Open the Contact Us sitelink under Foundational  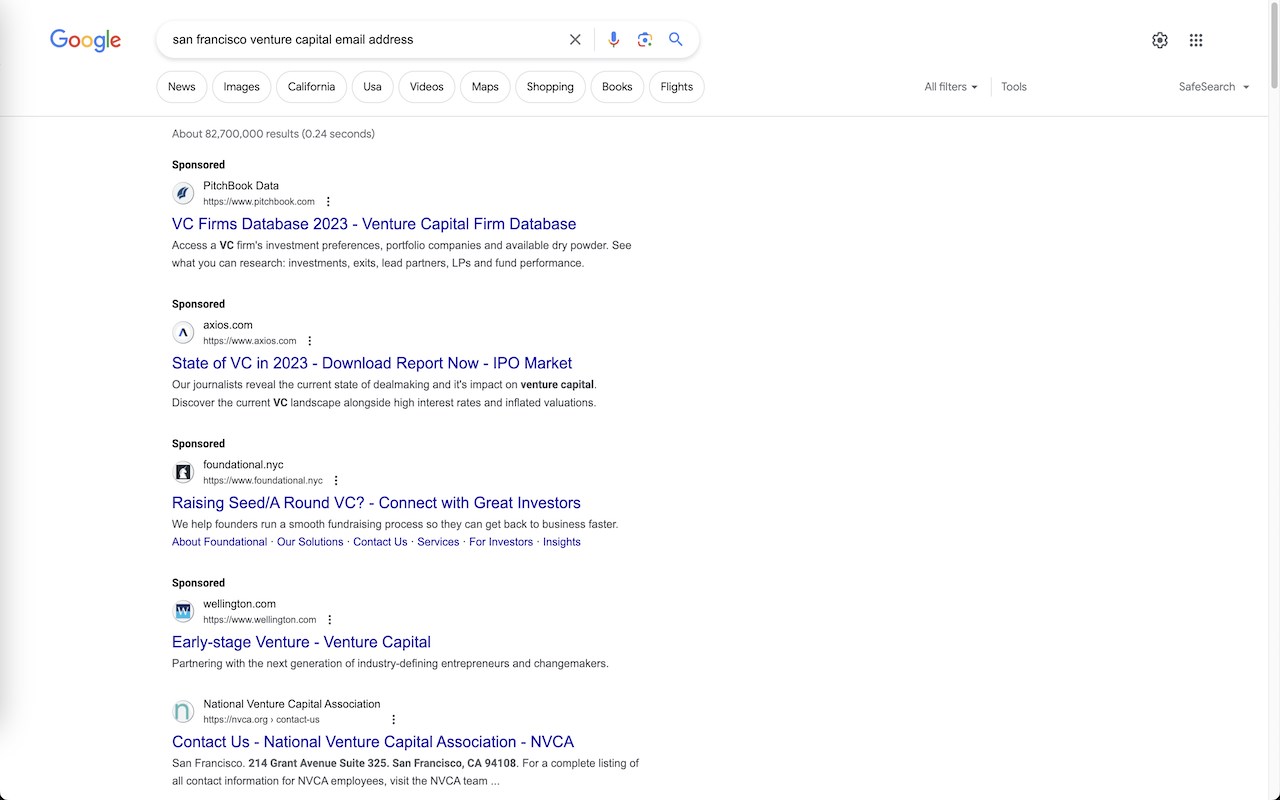[x=380, y=542]
